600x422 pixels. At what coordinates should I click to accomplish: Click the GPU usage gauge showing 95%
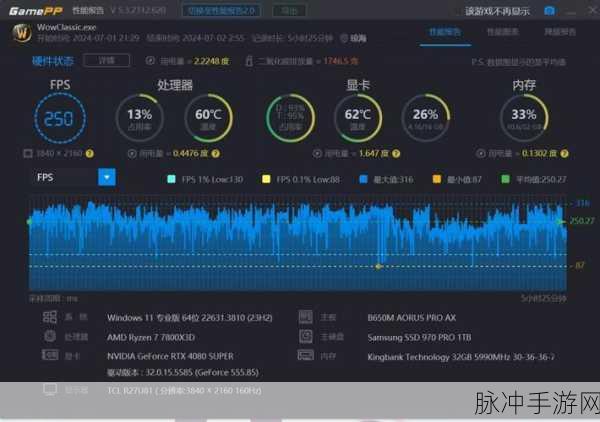(290, 118)
